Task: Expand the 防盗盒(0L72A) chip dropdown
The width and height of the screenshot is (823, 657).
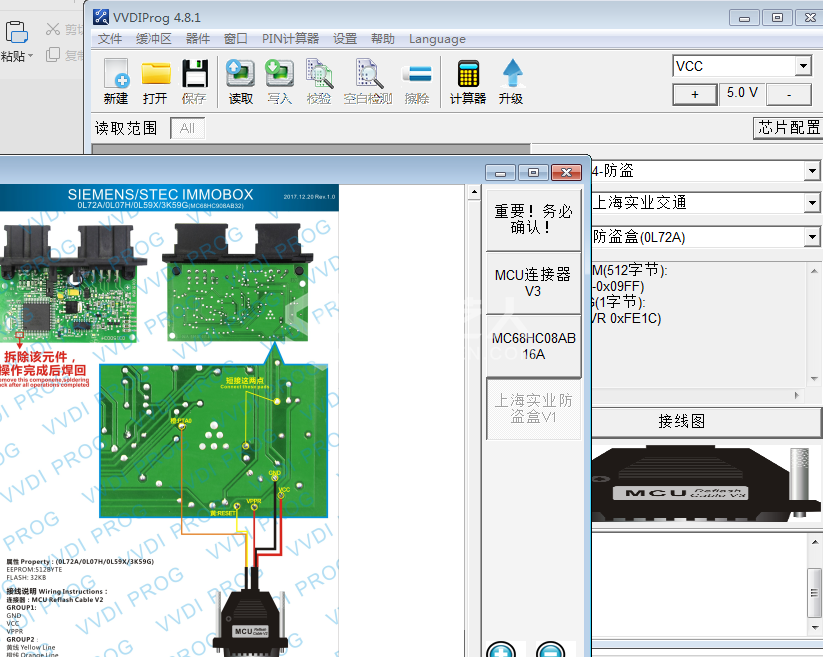Action: point(812,237)
